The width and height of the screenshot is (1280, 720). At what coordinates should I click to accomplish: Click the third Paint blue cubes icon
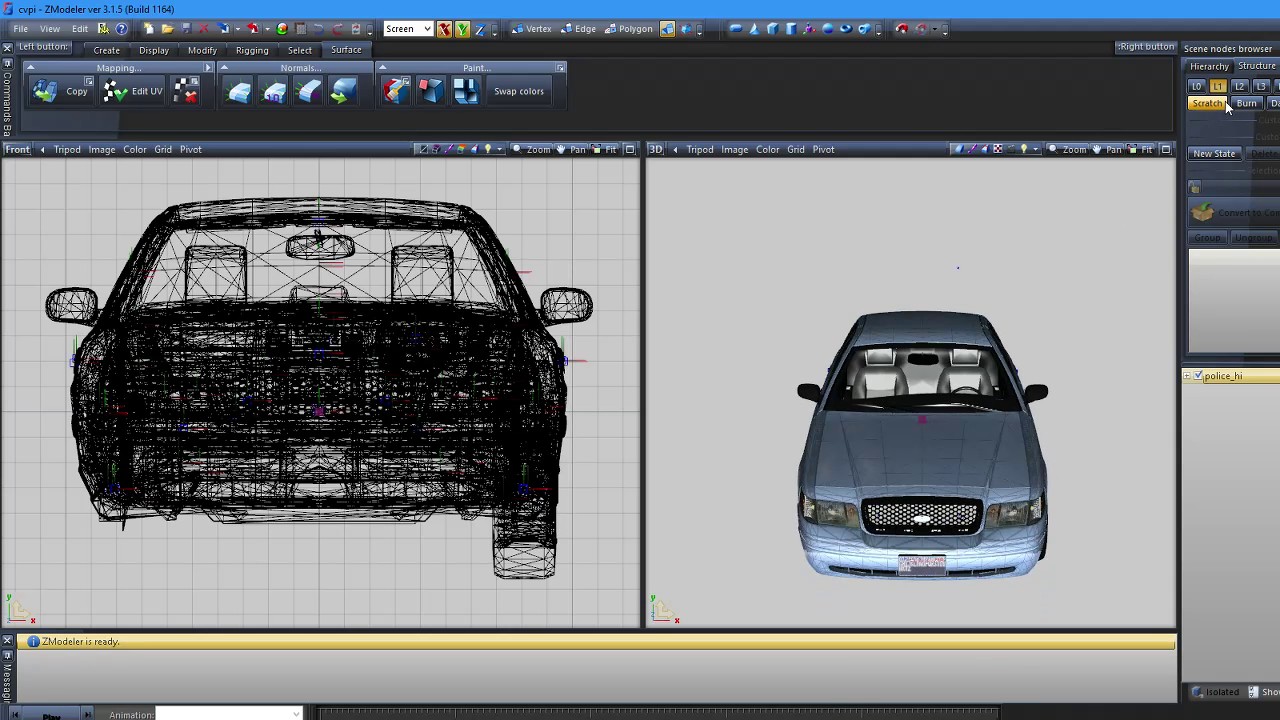pos(465,91)
